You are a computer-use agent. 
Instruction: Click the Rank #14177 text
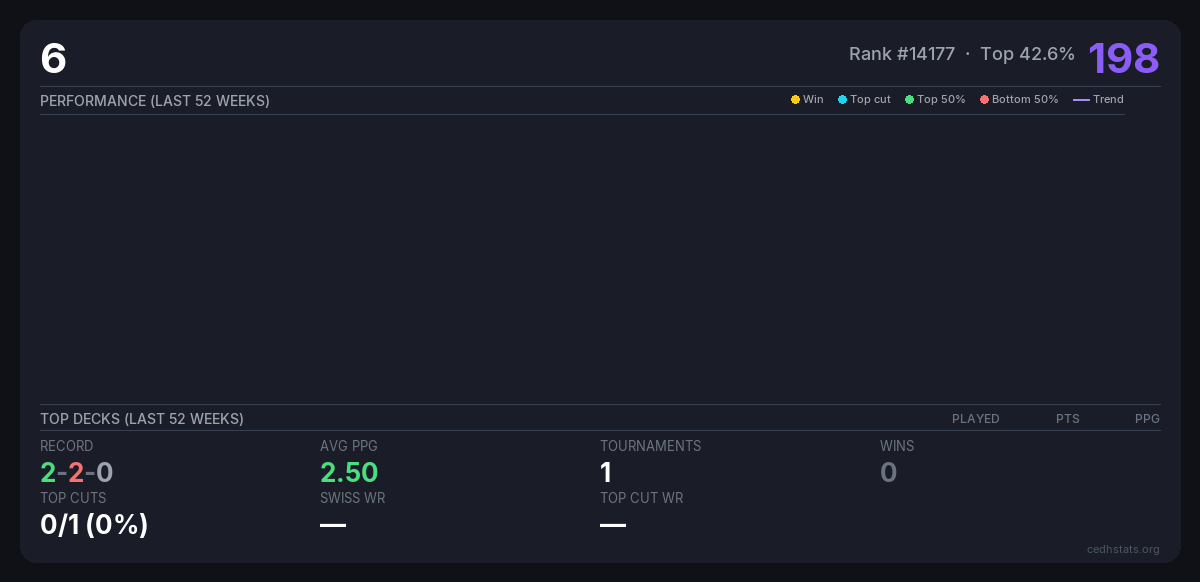click(x=901, y=54)
